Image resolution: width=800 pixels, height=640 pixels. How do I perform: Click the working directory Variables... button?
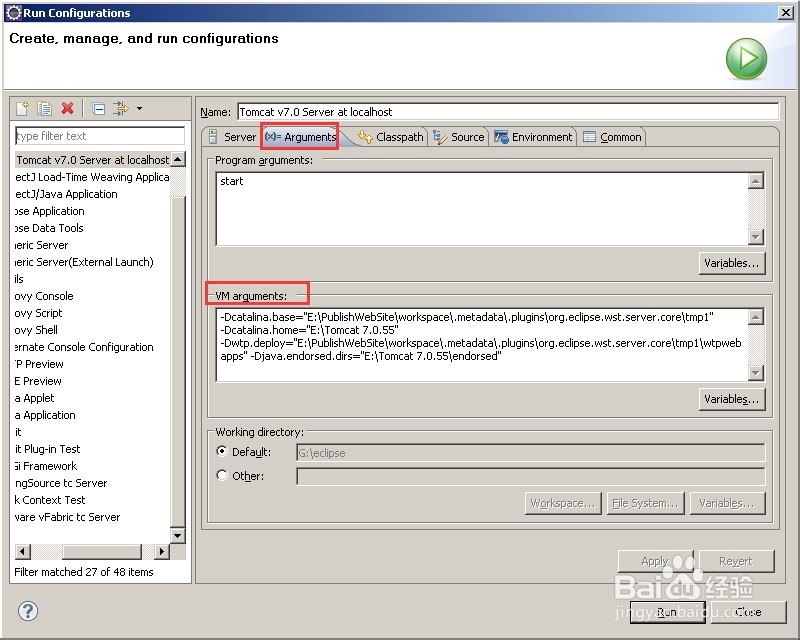[x=727, y=503]
